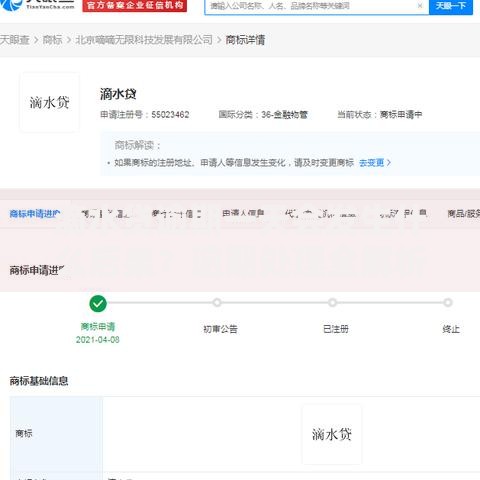
Task: Click the 天眼一下 search button
Action: click(451, 6)
